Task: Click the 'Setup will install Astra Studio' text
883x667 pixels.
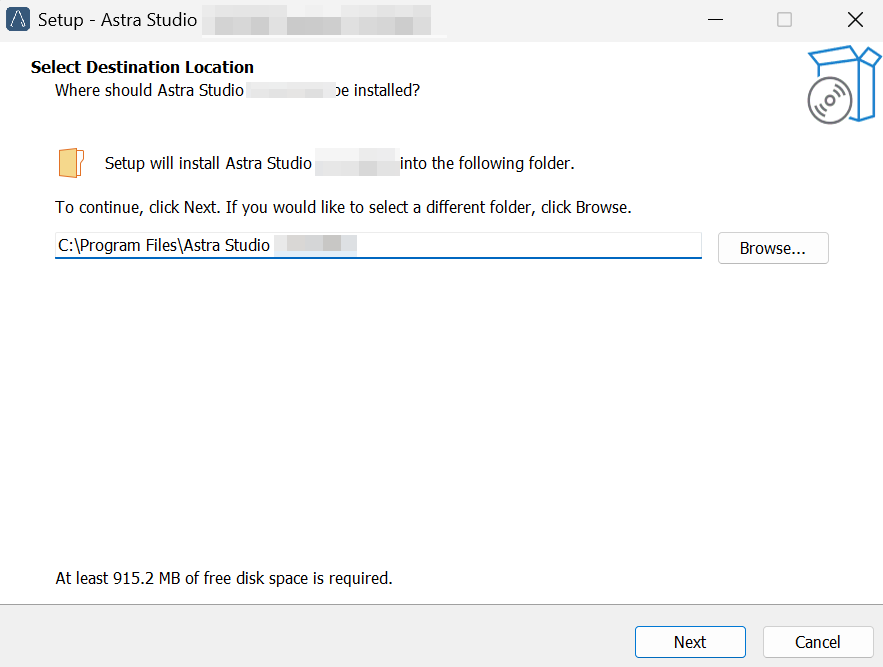Action: point(340,163)
